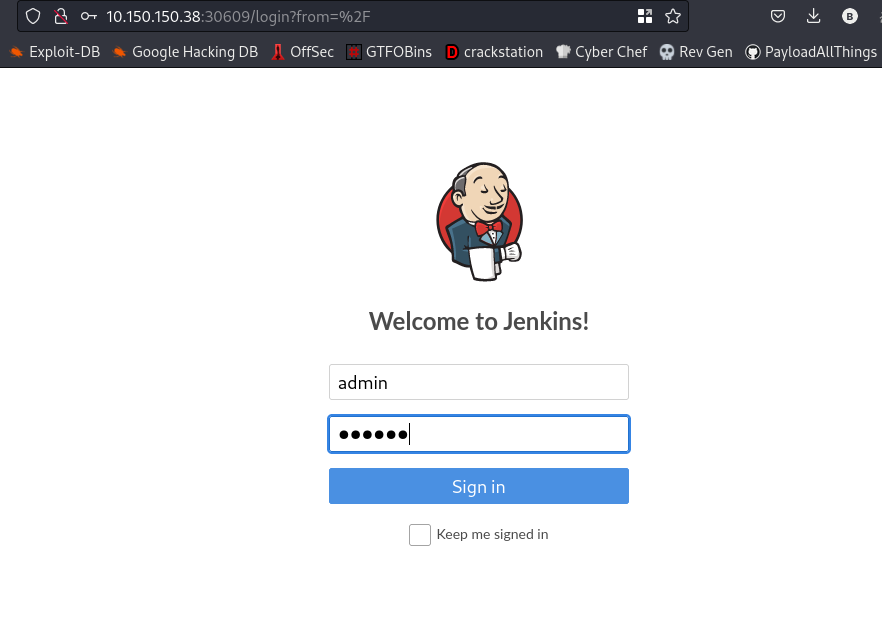The image size is (882, 625).
Task: Open the Downloads arrow icon
Action: point(813,16)
